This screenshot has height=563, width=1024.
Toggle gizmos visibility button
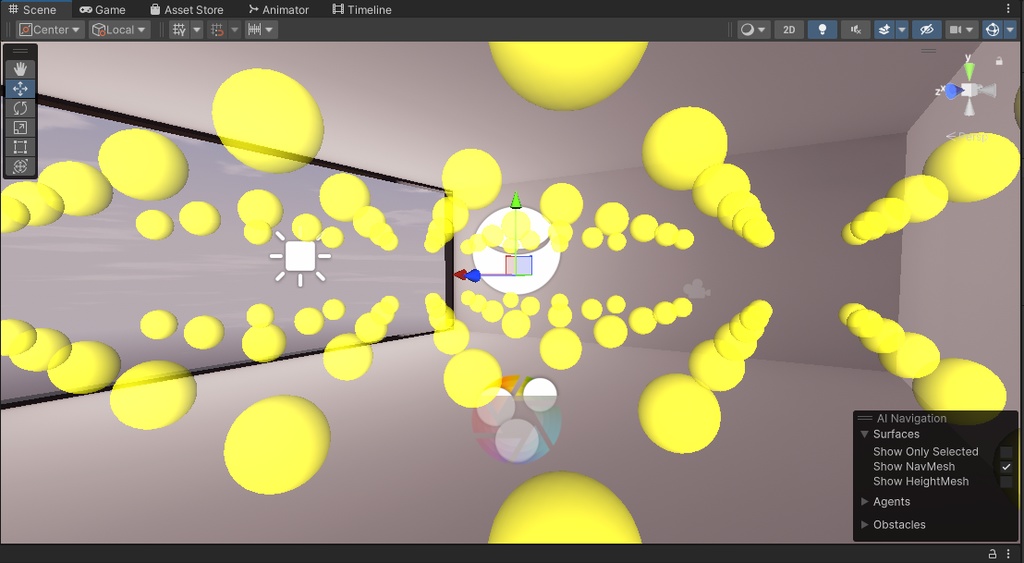click(993, 30)
